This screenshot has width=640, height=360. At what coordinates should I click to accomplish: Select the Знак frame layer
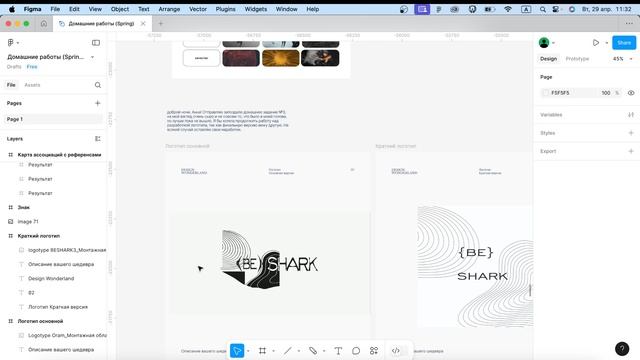click(24, 207)
